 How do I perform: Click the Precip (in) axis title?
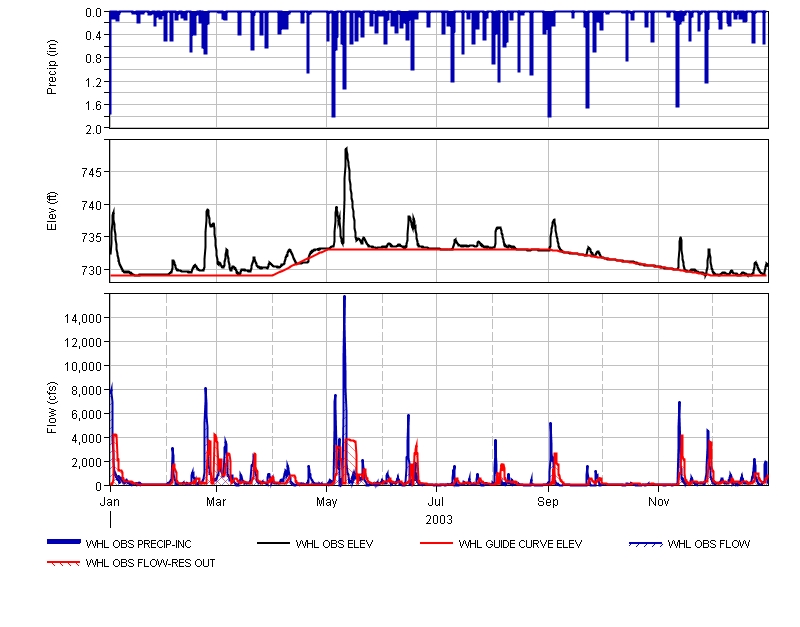52,67
